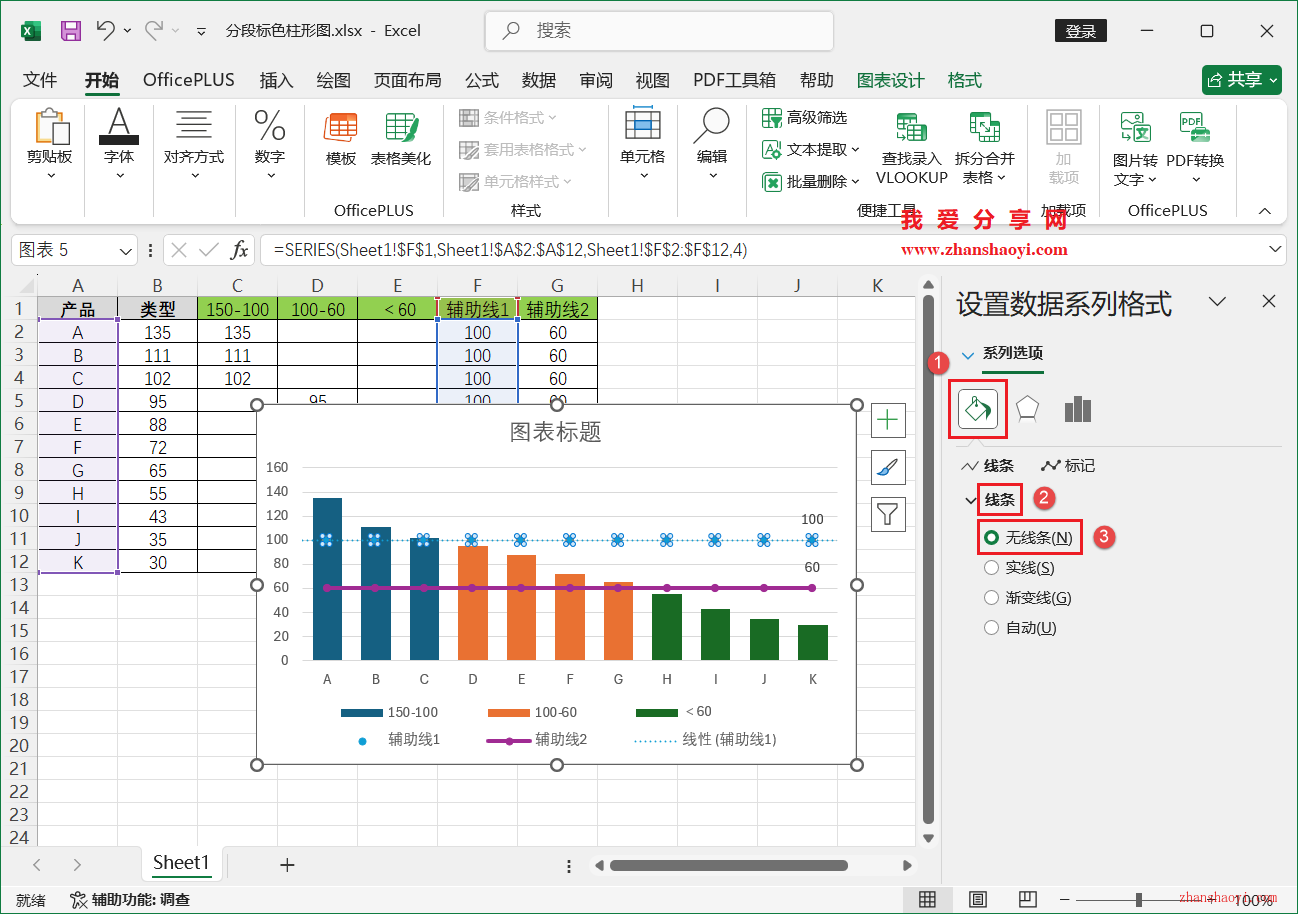Select the 高级筛选 icon
Screen dimensions: 1298x914
[x=772, y=117]
